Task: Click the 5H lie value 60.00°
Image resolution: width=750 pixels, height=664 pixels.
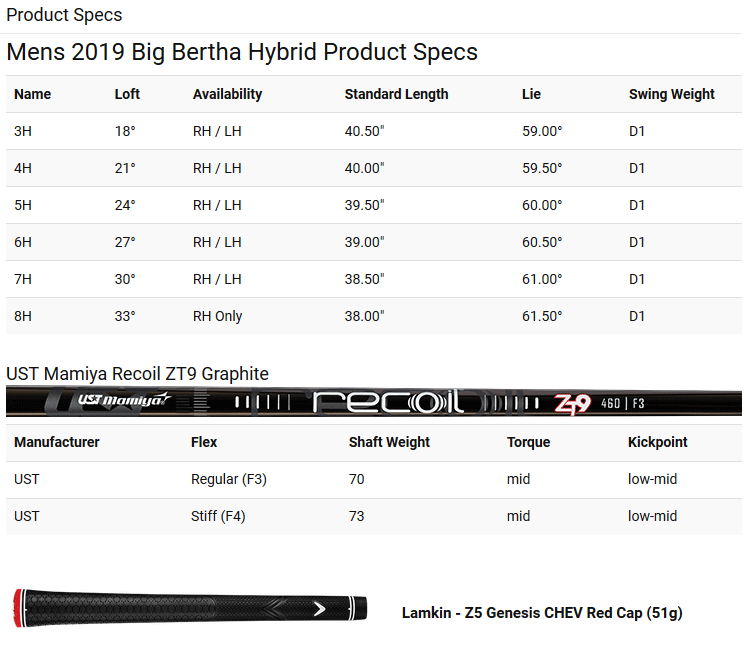Action: pyautogui.click(x=542, y=205)
